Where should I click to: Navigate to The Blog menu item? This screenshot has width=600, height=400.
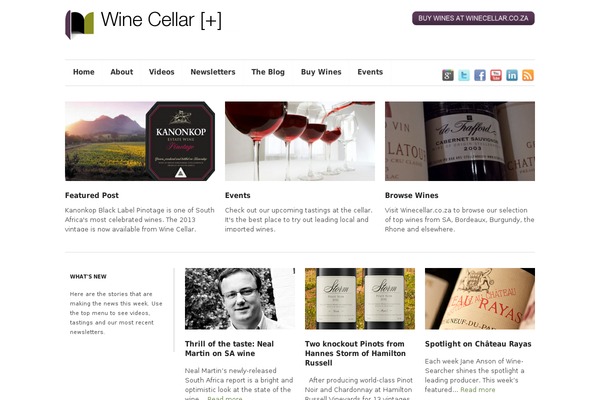tap(268, 72)
